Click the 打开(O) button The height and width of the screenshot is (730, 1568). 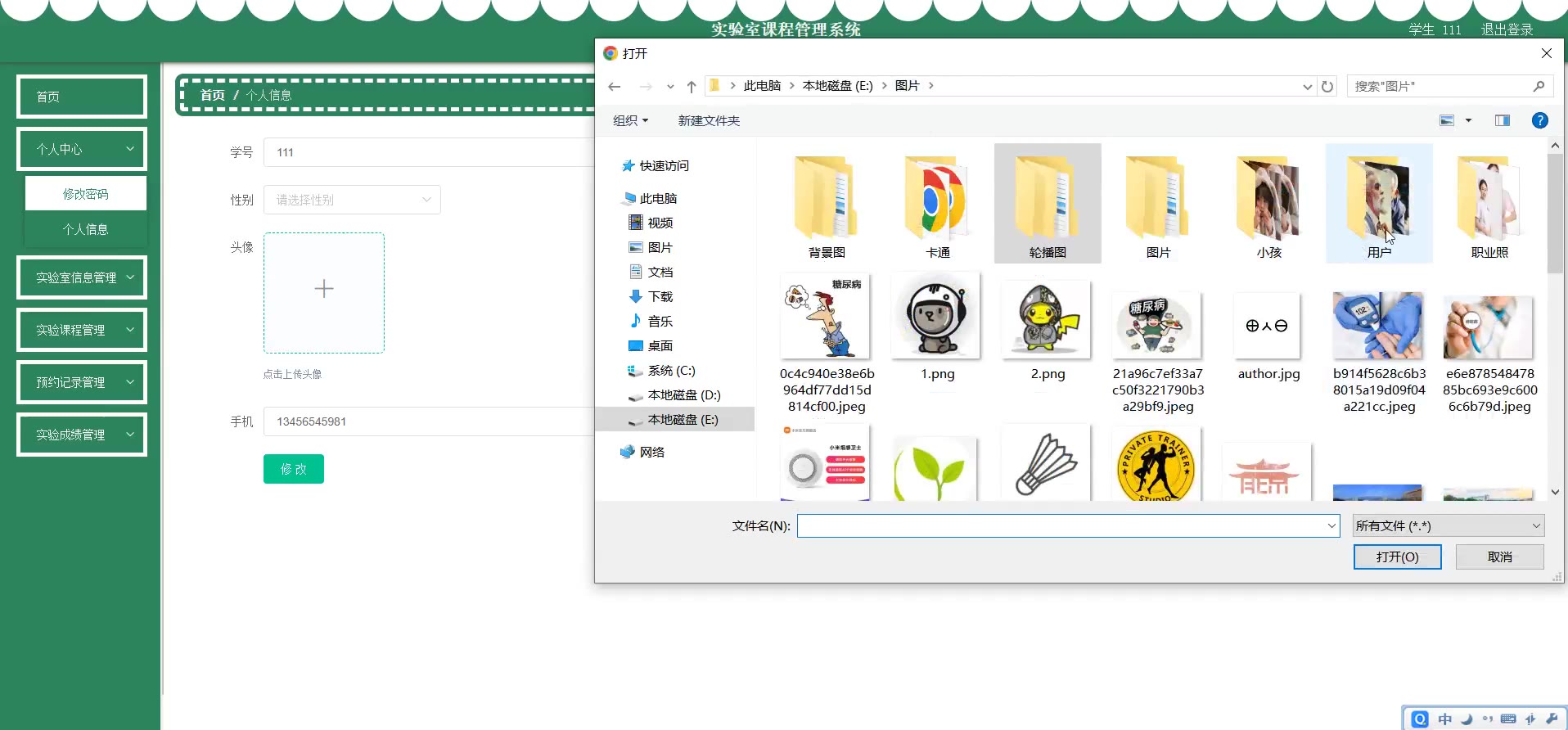point(1397,557)
